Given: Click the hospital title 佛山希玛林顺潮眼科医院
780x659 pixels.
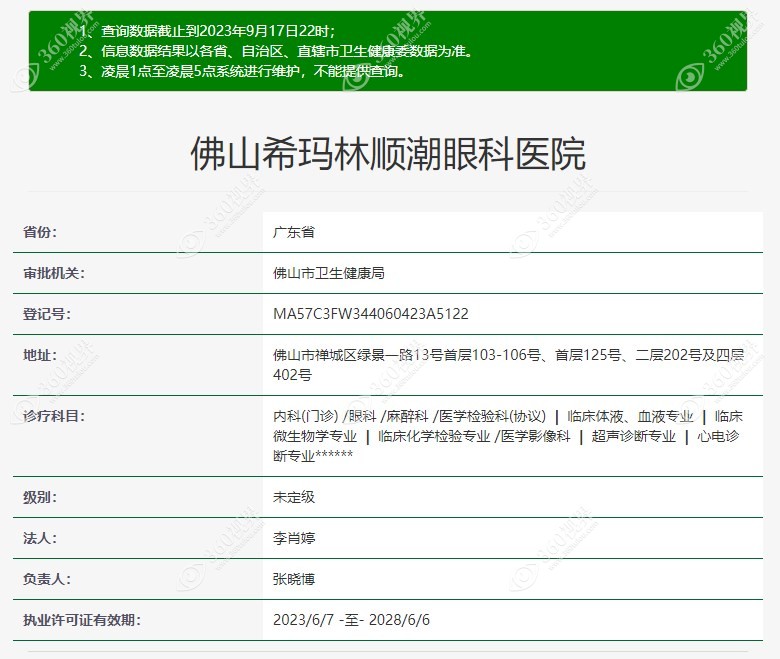Looking at the screenshot, I should [x=388, y=154].
